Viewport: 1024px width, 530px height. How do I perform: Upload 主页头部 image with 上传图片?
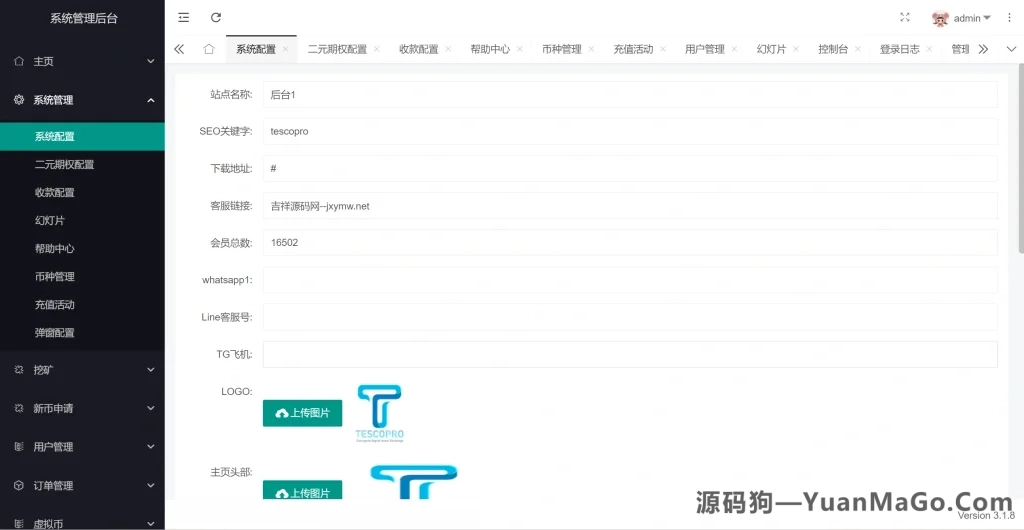[302, 490]
